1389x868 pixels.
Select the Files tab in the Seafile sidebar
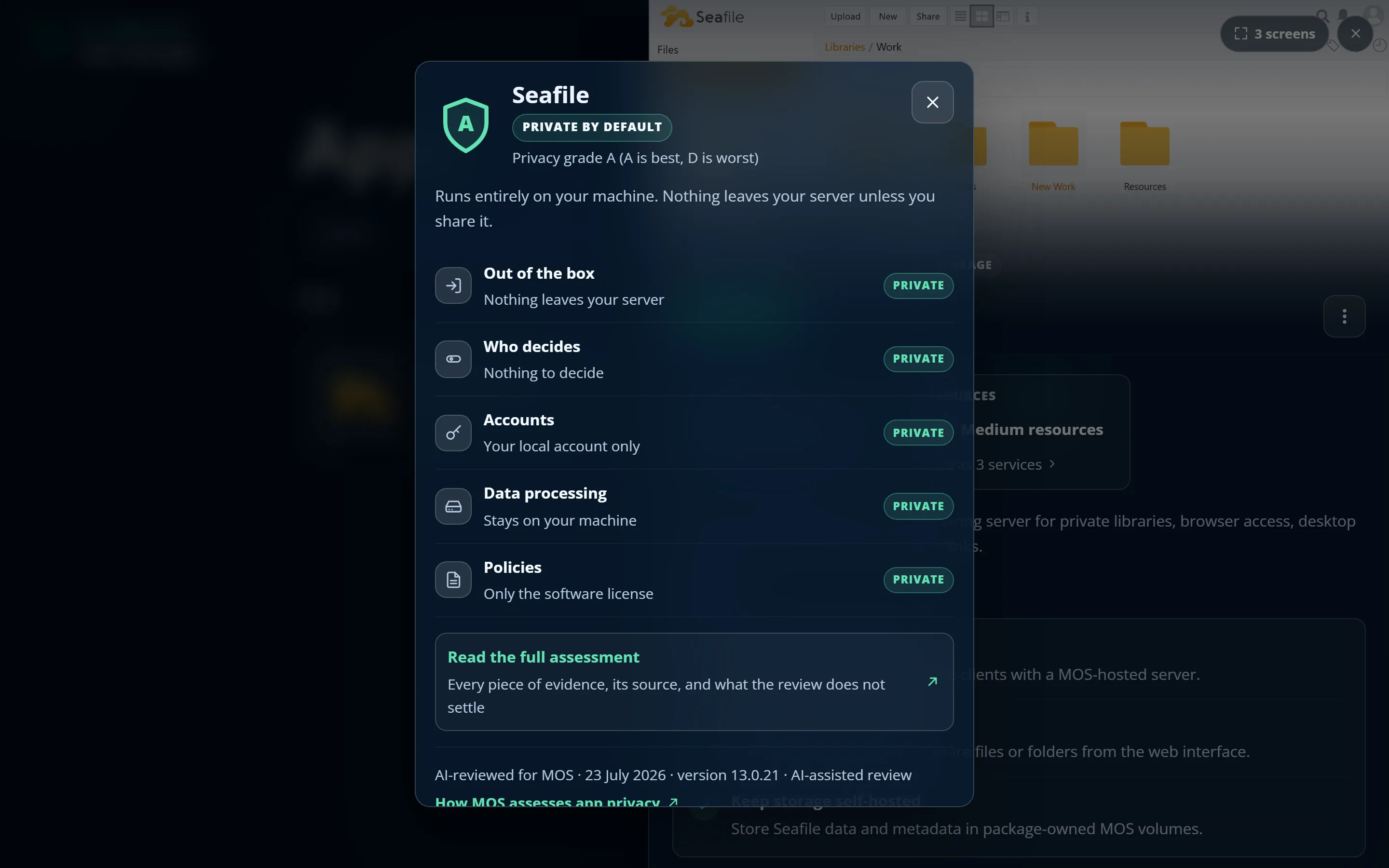667,50
